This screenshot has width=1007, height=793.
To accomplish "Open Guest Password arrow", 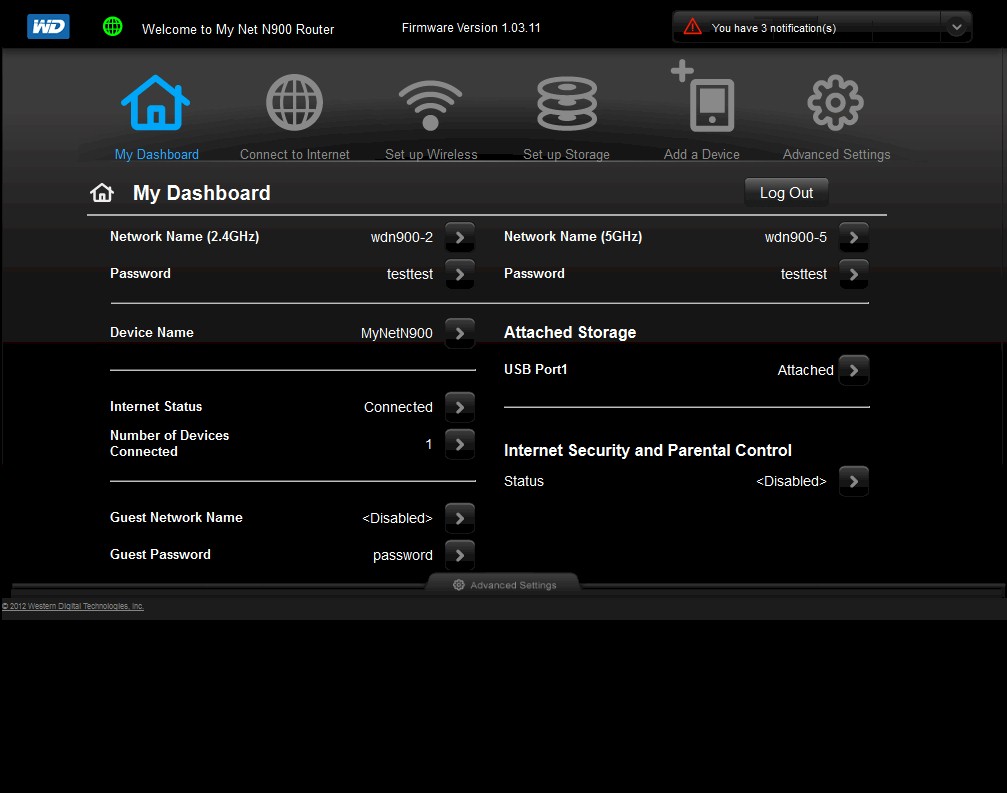I will [460, 555].
